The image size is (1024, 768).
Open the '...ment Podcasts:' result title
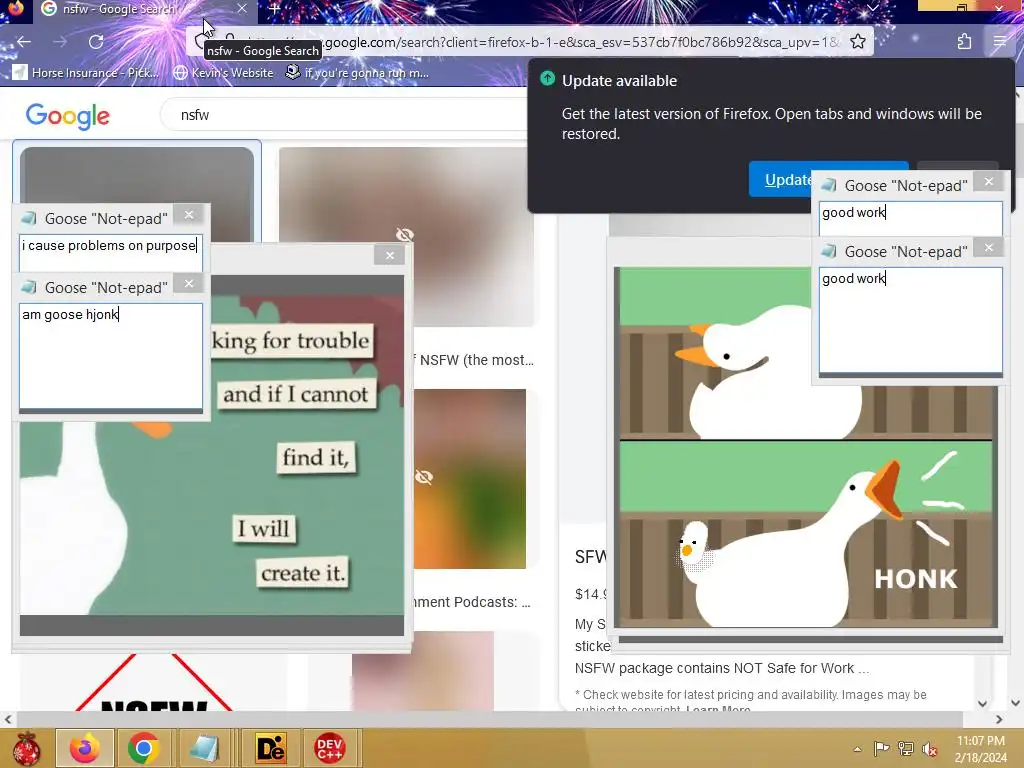[x=473, y=602]
